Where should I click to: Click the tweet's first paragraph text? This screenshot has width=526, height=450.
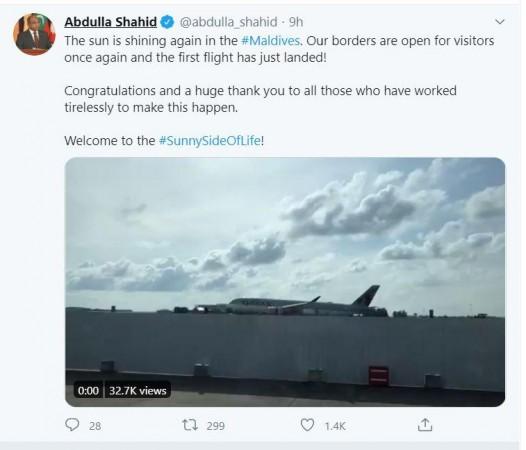click(x=279, y=49)
